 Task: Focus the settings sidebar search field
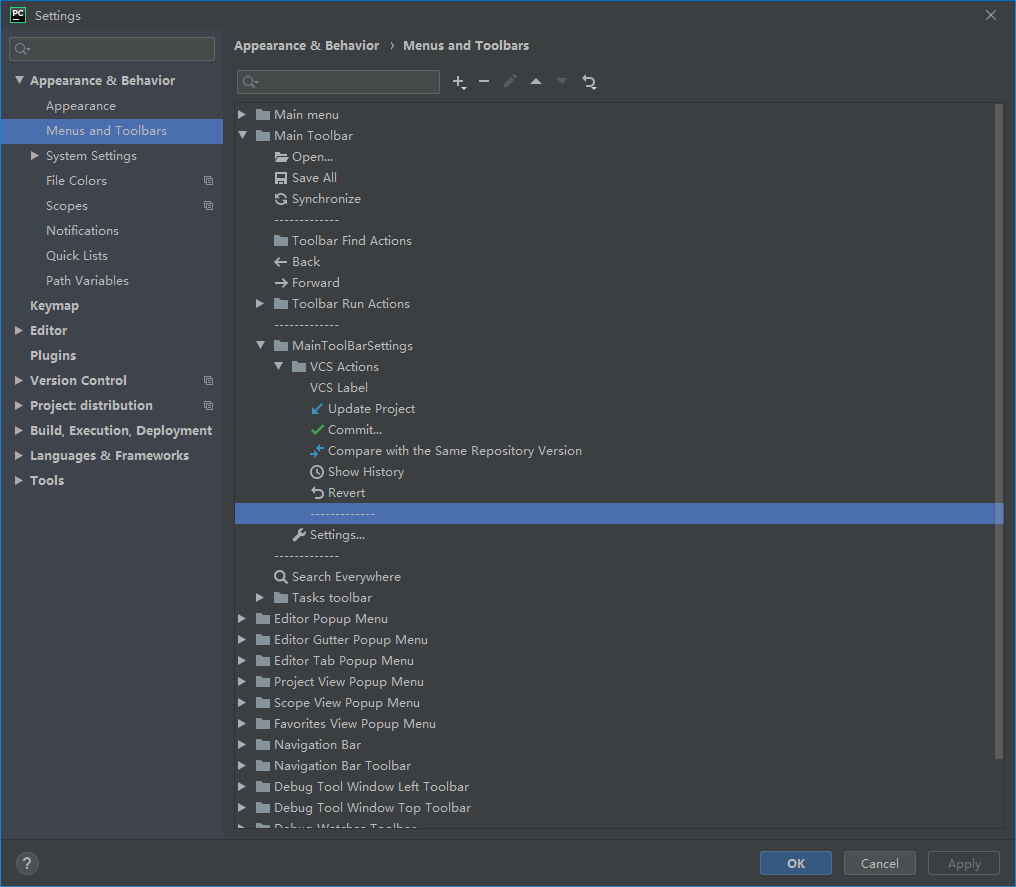coord(112,49)
